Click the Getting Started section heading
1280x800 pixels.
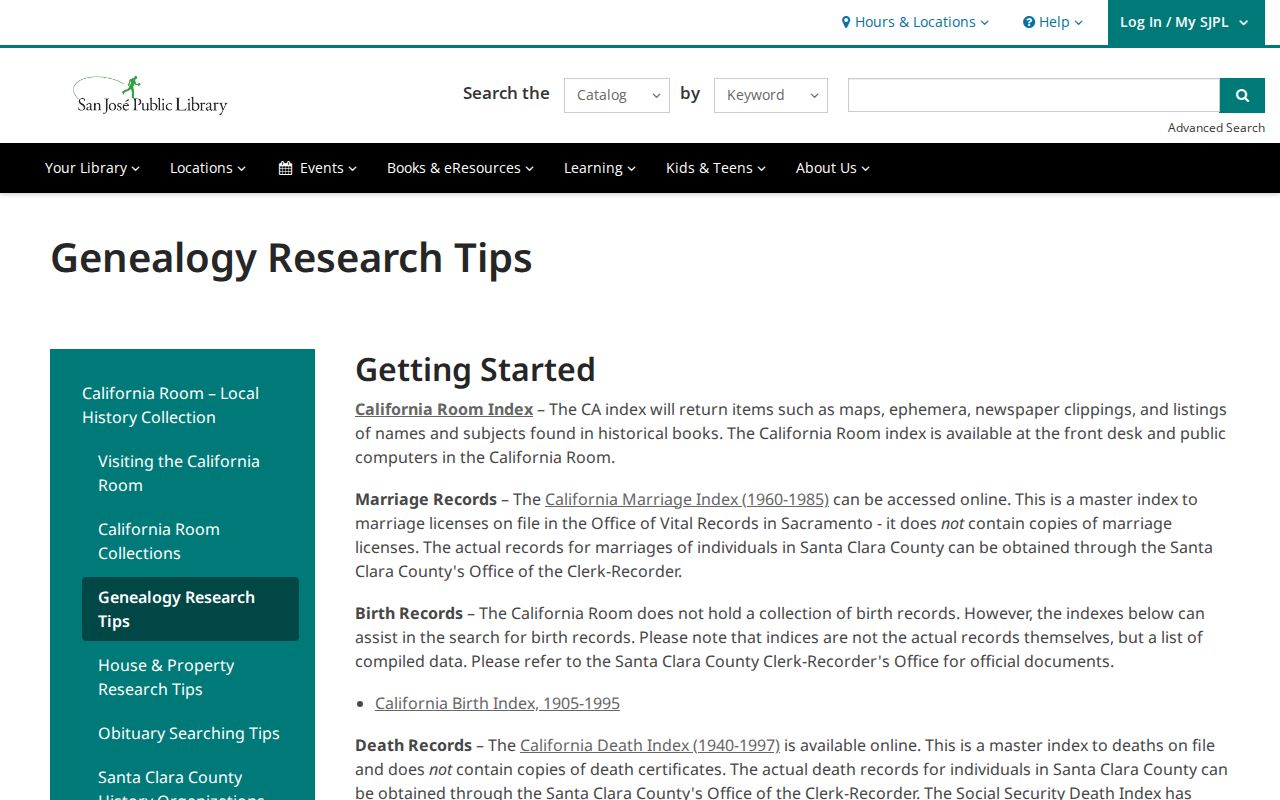475,370
